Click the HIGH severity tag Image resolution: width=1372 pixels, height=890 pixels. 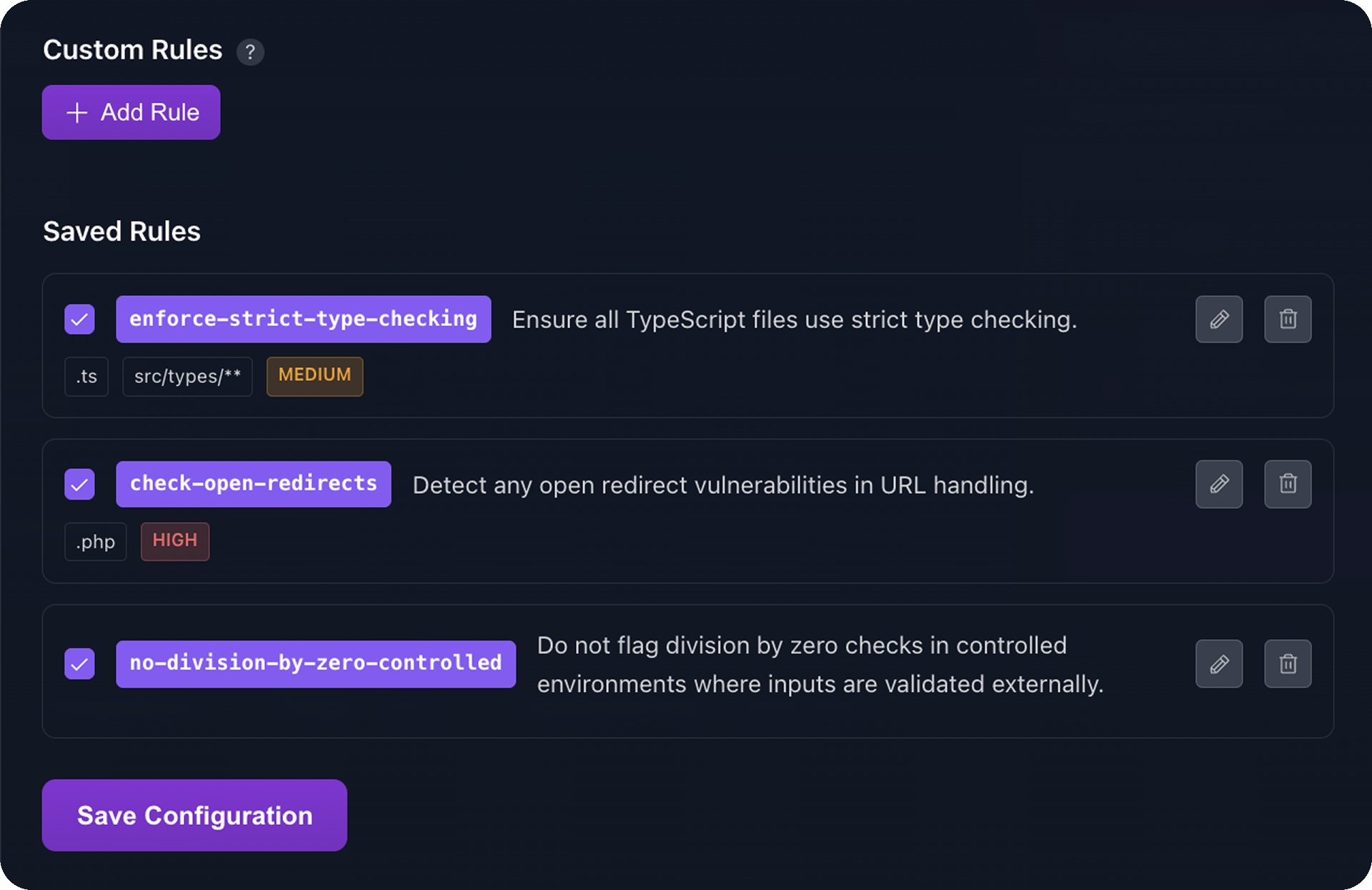tap(174, 541)
